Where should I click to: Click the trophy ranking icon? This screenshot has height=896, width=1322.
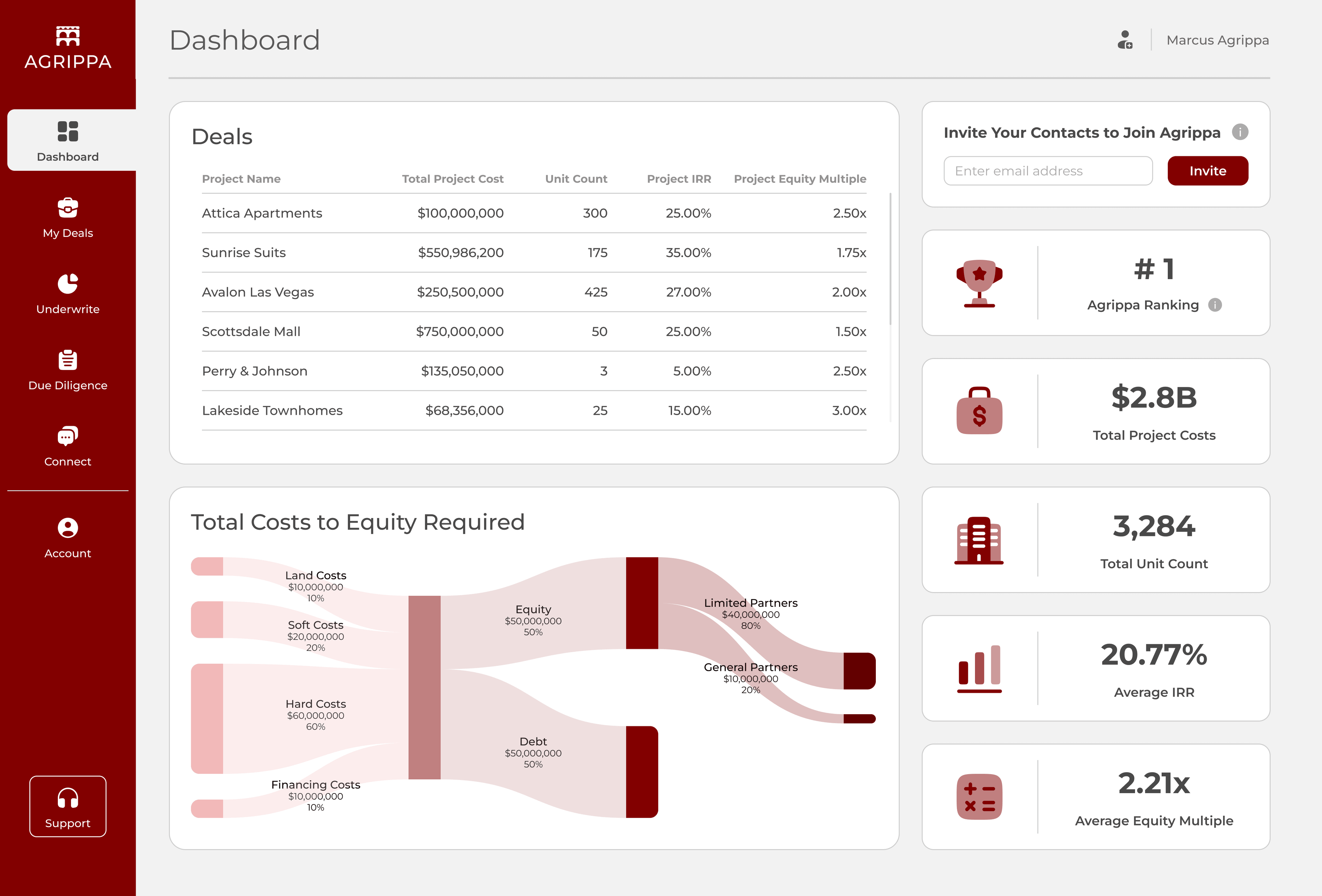pos(979,283)
